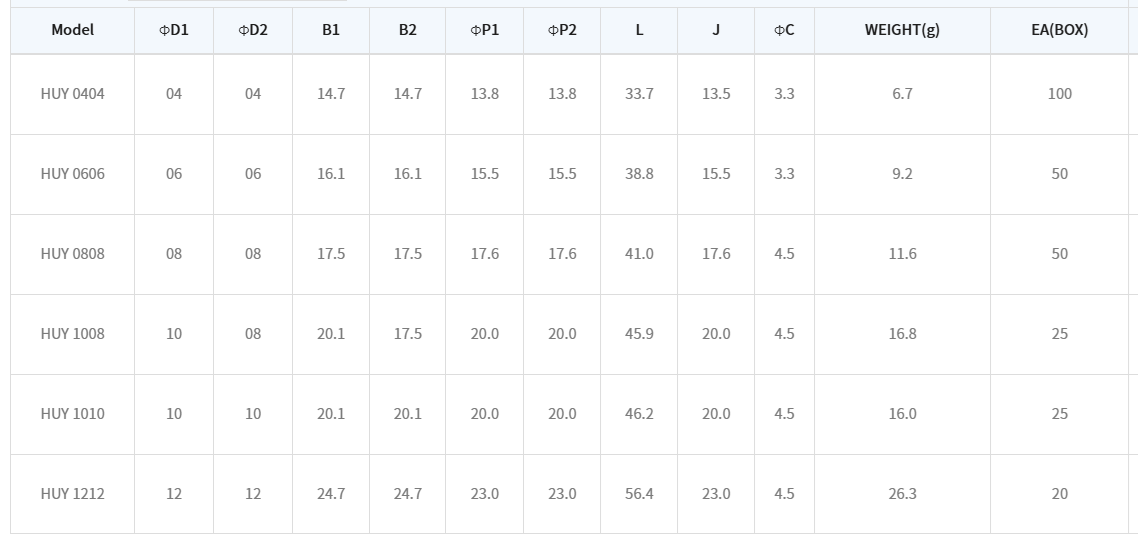Click L value 56.4 in last row
Screen dimensions: 1138x544
click(639, 494)
